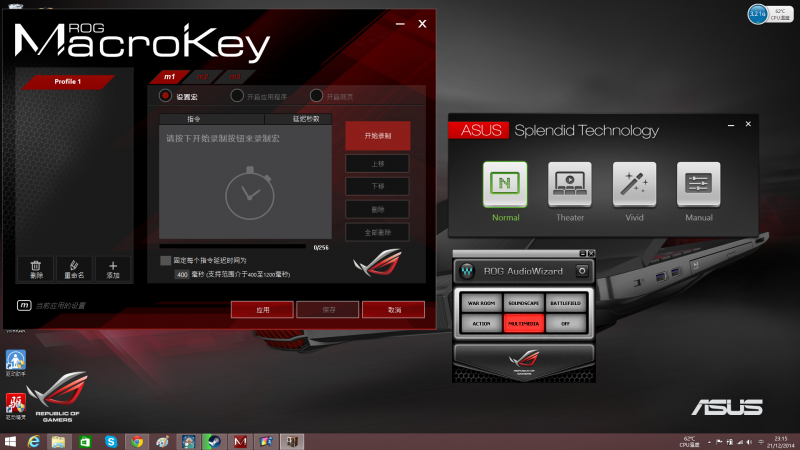Click the AudioWizard waves logo icon
This screenshot has width=800, height=450.
[467, 271]
